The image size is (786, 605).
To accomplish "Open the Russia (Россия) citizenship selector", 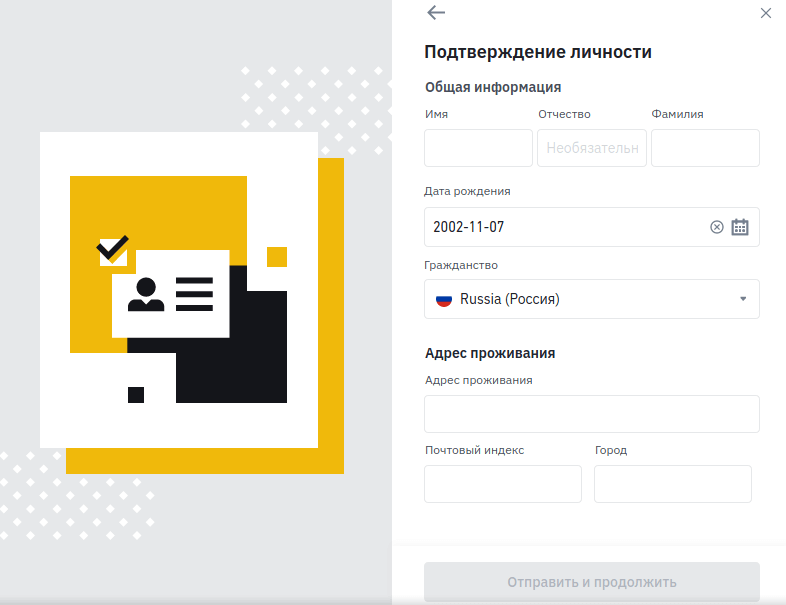I will [x=592, y=299].
